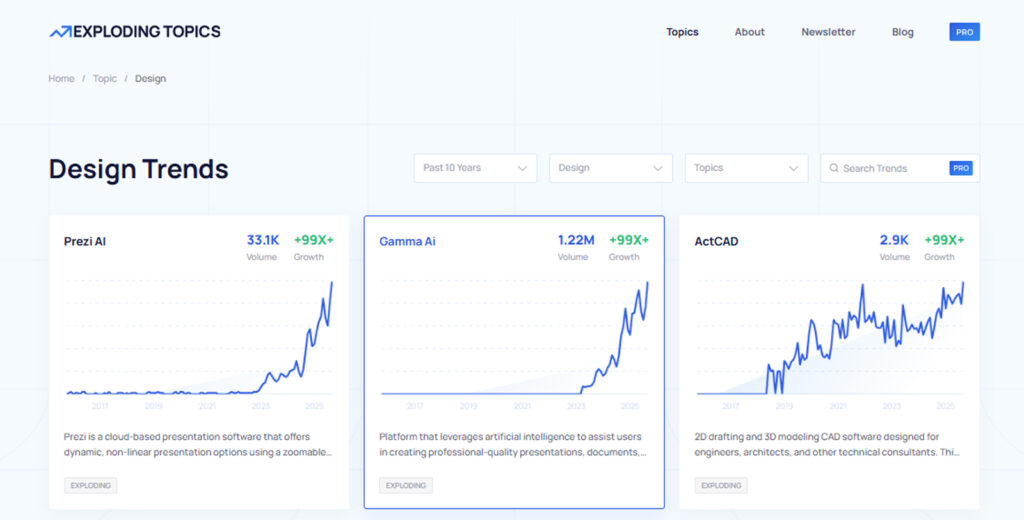The width and height of the screenshot is (1024, 520).
Task: Open the Prezi AI topic title
Action: pyautogui.click(x=85, y=241)
